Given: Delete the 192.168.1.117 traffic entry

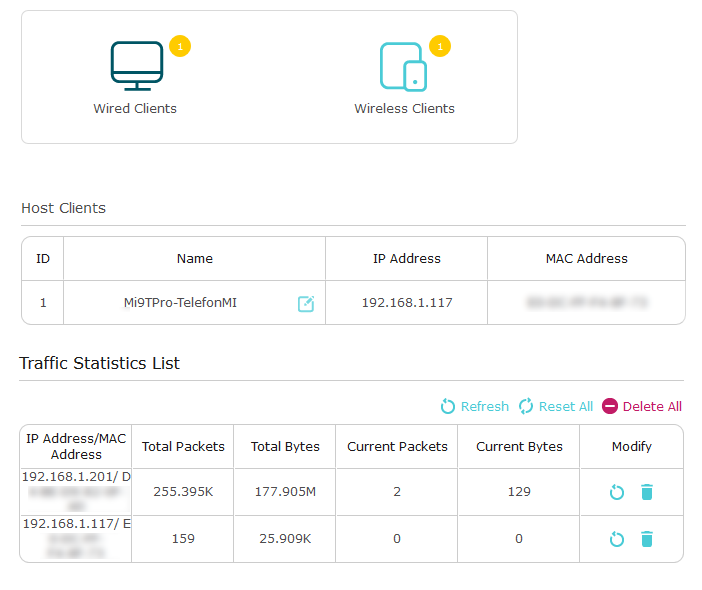Looking at the screenshot, I should (647, 539).
